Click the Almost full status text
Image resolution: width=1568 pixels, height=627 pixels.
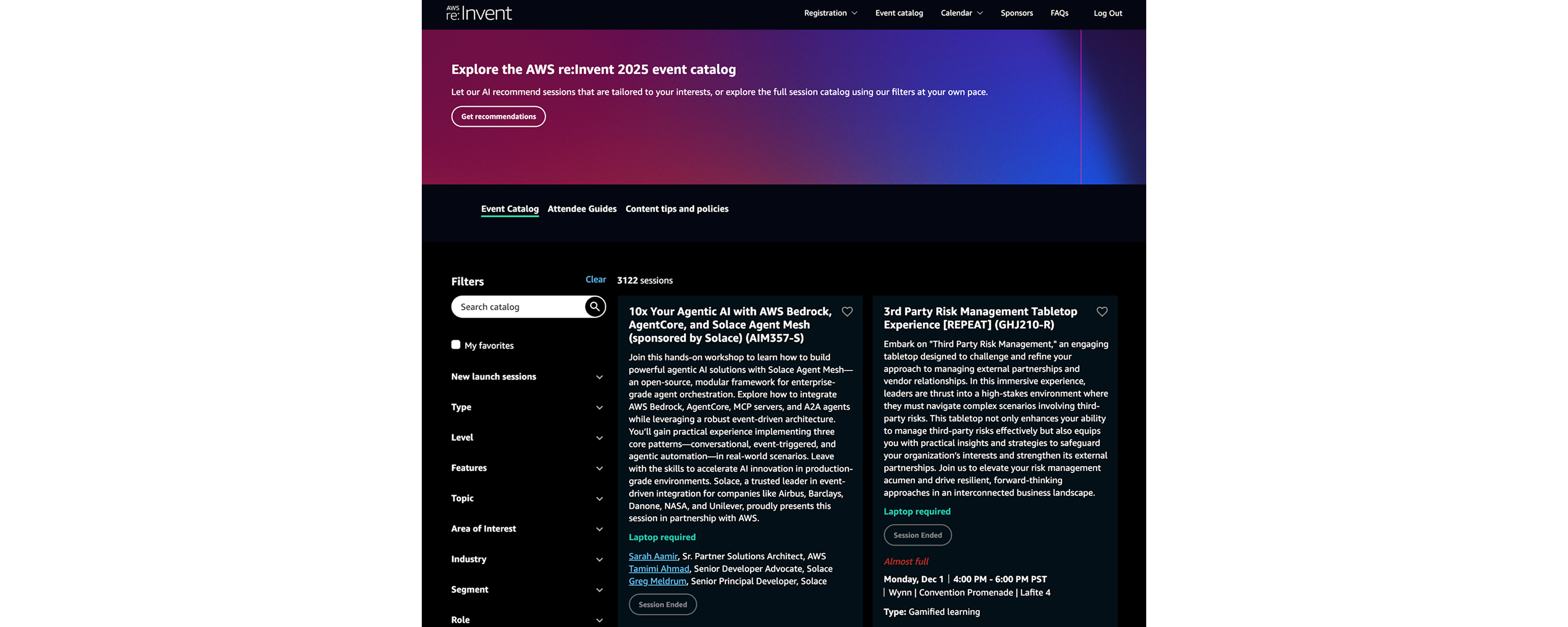906,561
